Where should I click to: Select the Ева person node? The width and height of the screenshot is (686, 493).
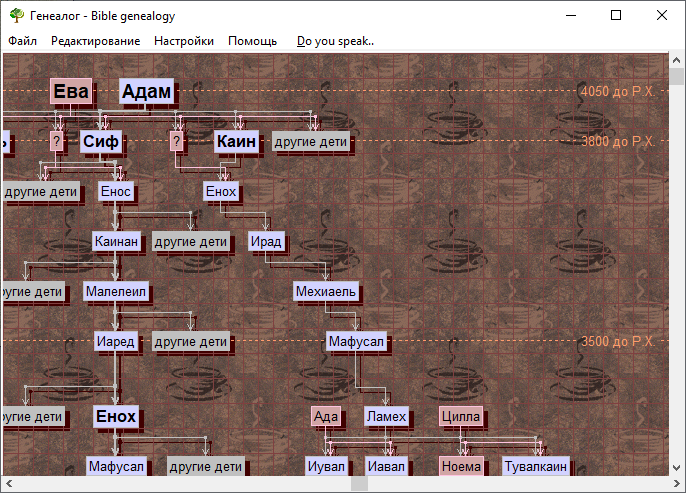pyautogui.click(x=71, y=92)
